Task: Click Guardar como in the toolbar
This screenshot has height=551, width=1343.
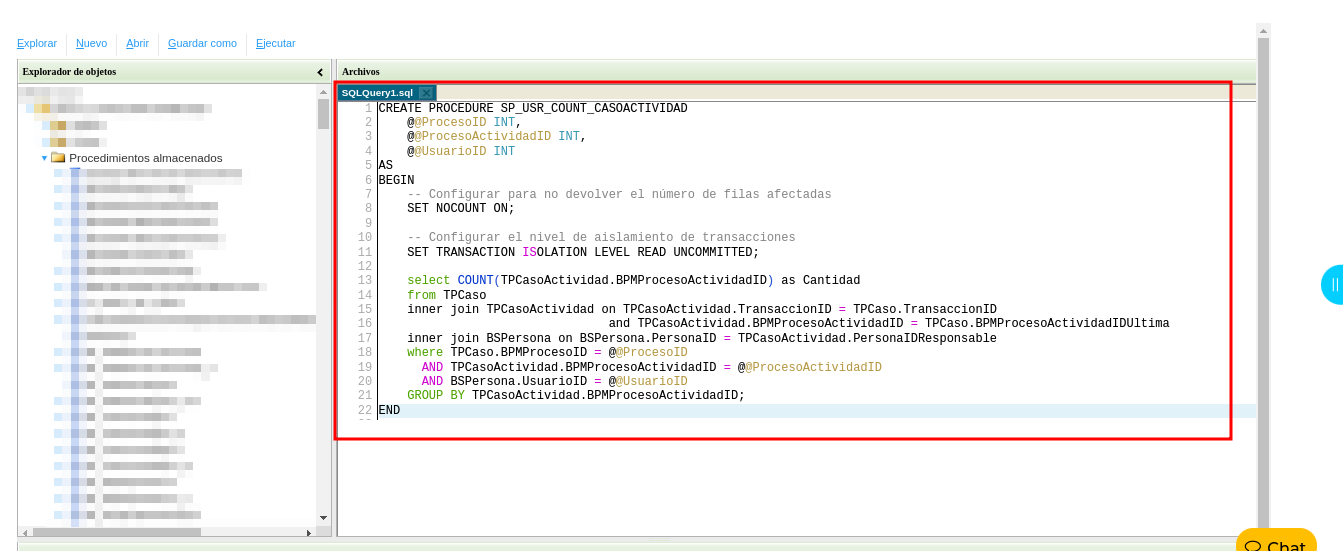Action: 202,43
